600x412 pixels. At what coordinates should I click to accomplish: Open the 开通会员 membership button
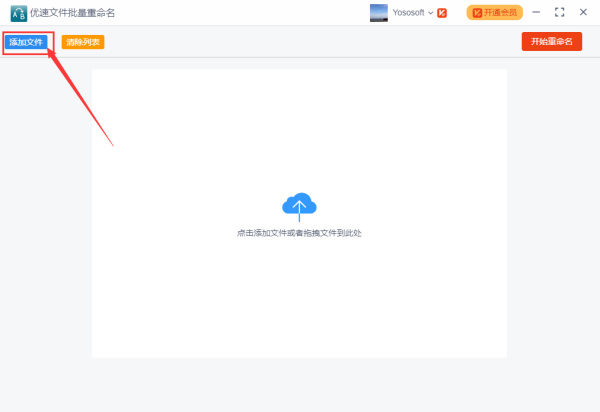[x=494, y=13]
